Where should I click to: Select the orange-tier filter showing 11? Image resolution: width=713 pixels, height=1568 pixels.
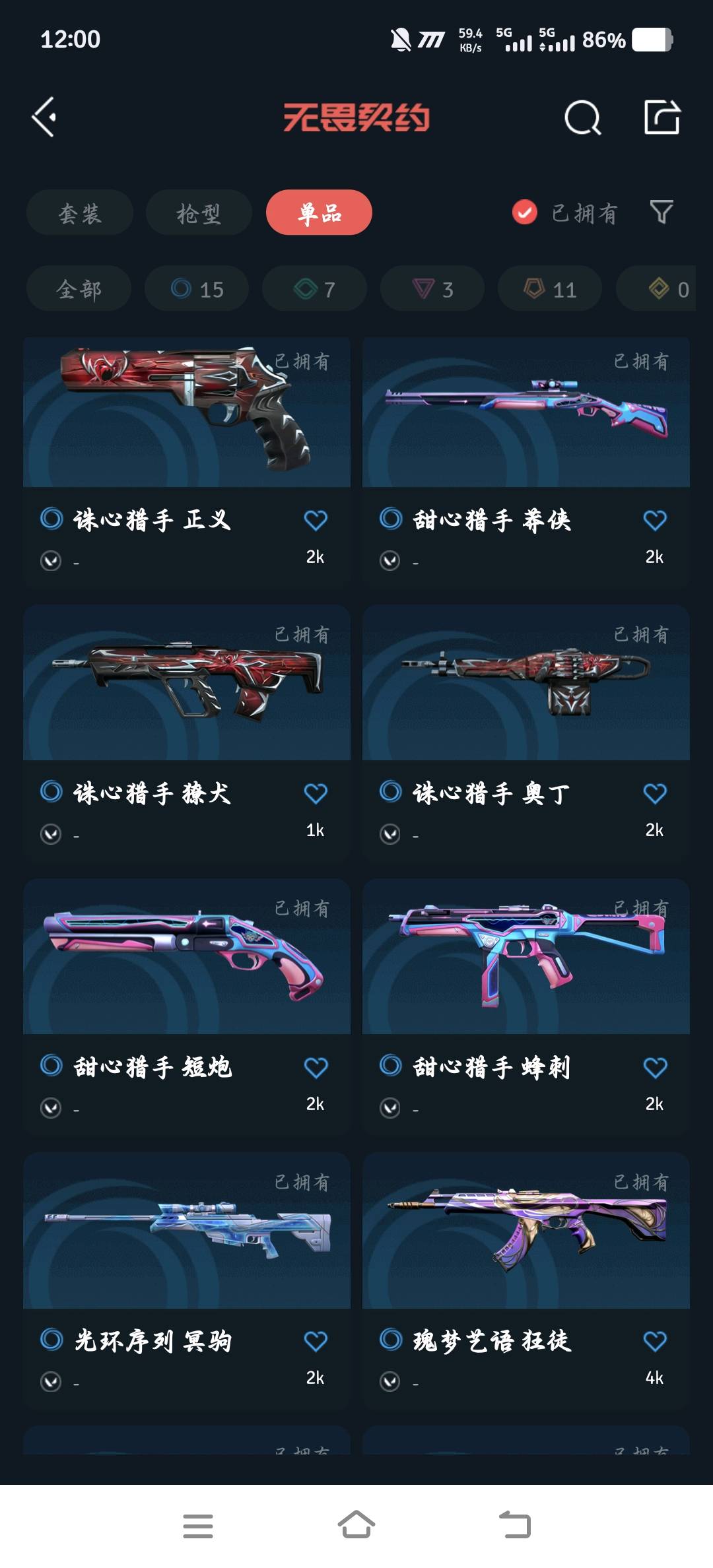coord(550,288)
